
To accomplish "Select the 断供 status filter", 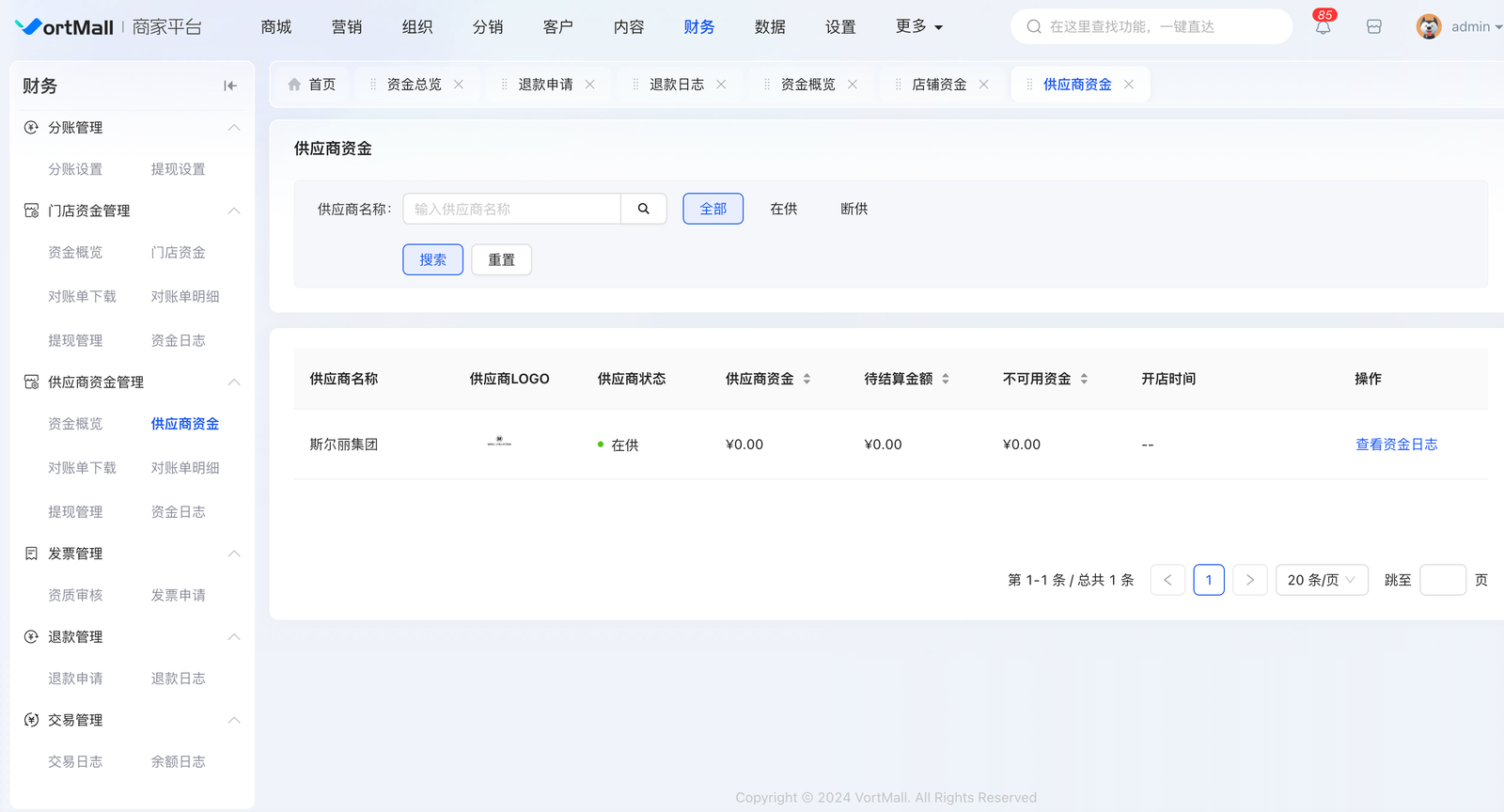I will 854,209.
